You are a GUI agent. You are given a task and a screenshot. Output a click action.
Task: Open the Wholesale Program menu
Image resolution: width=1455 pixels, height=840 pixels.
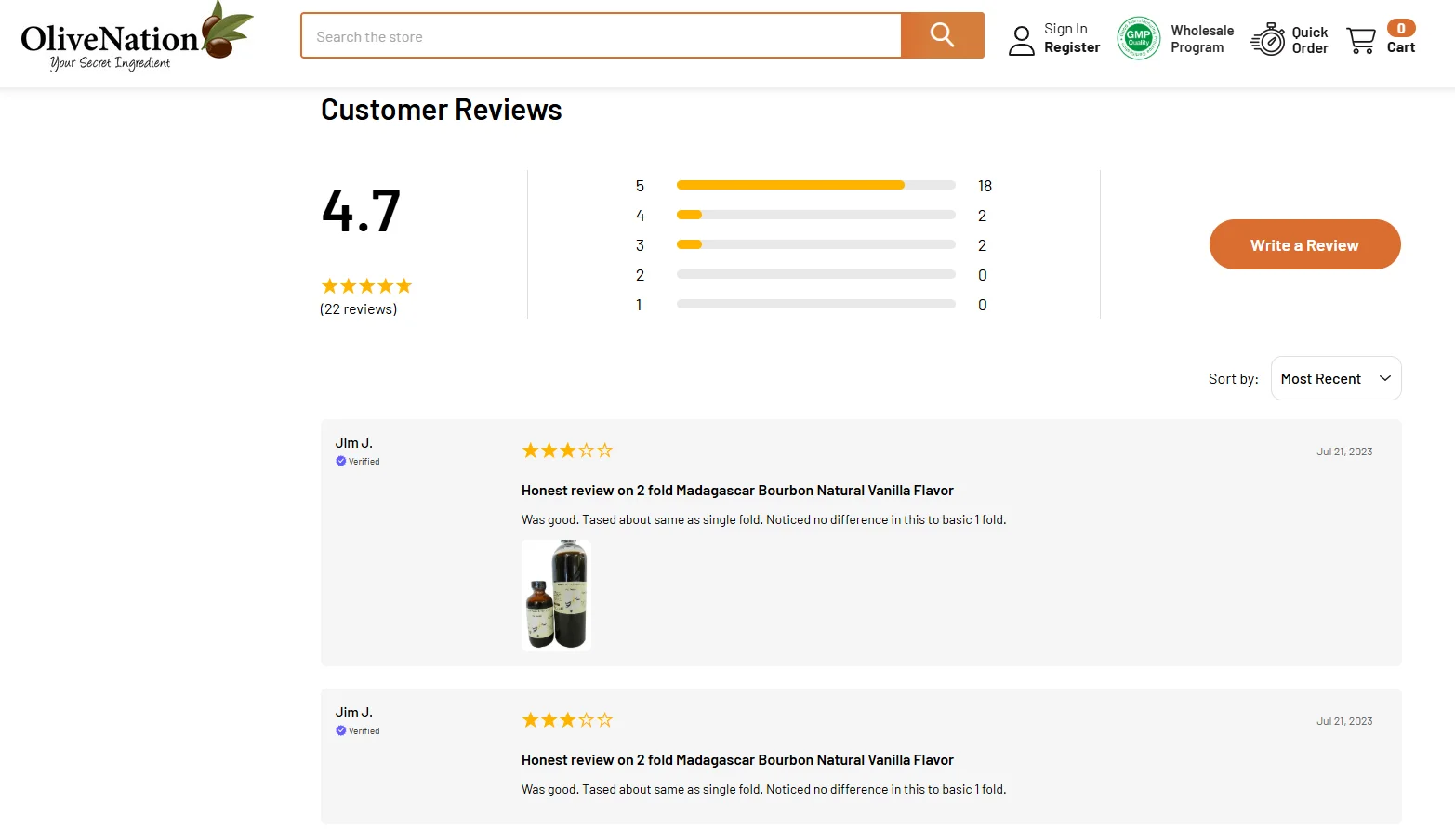(x=1201, y=38)
